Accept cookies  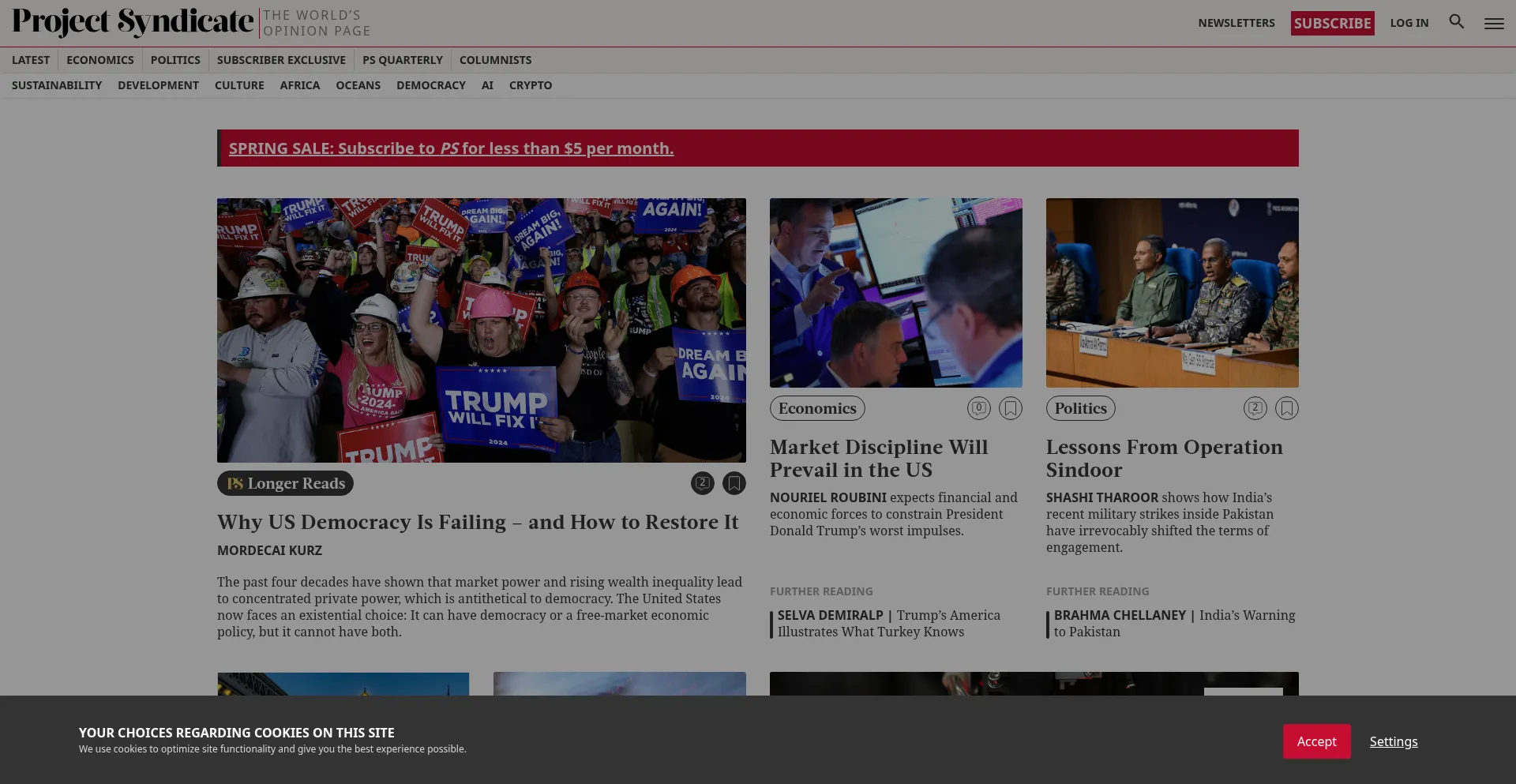coord(1316,741)
